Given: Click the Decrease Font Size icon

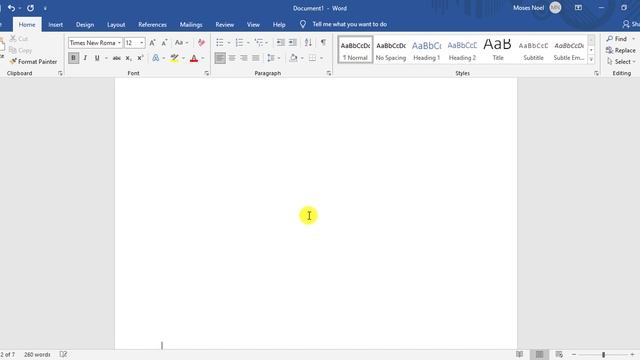Looking at the screenshot, I should tap(164, 42).
